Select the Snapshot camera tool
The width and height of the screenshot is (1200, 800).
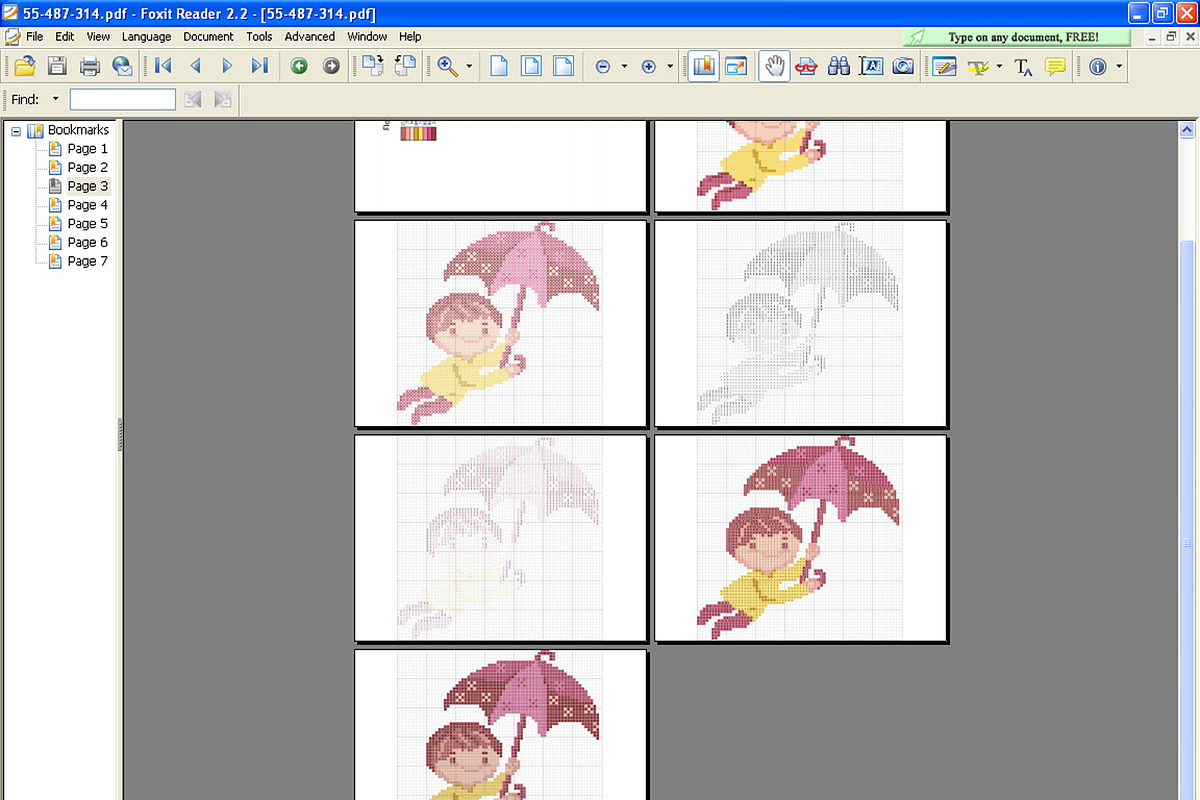pyautogui.click(x=903, y=67)
